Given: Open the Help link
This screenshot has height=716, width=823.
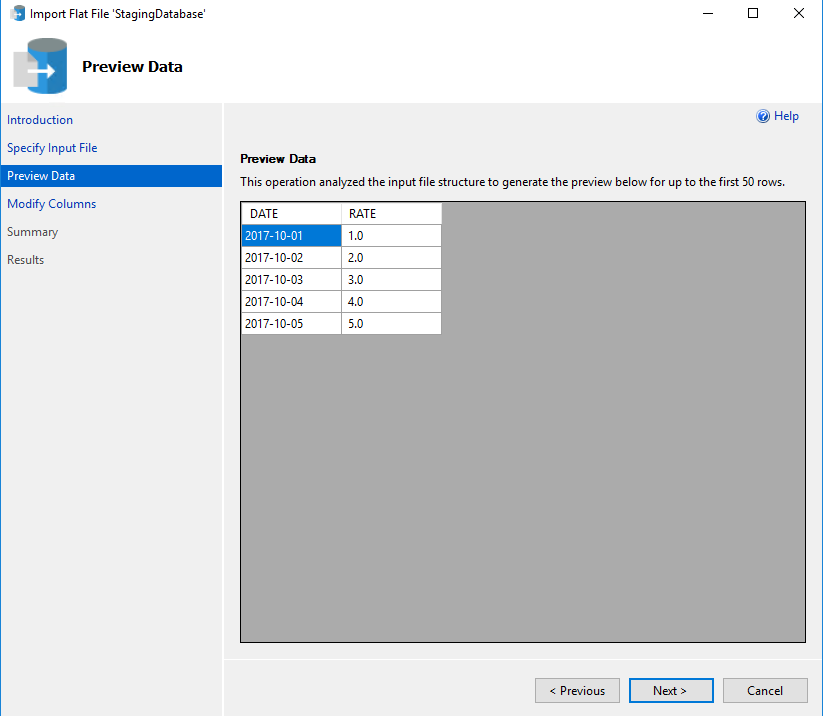Looking at the screenshot, I should pyautogui.click(x=786, y=116).
